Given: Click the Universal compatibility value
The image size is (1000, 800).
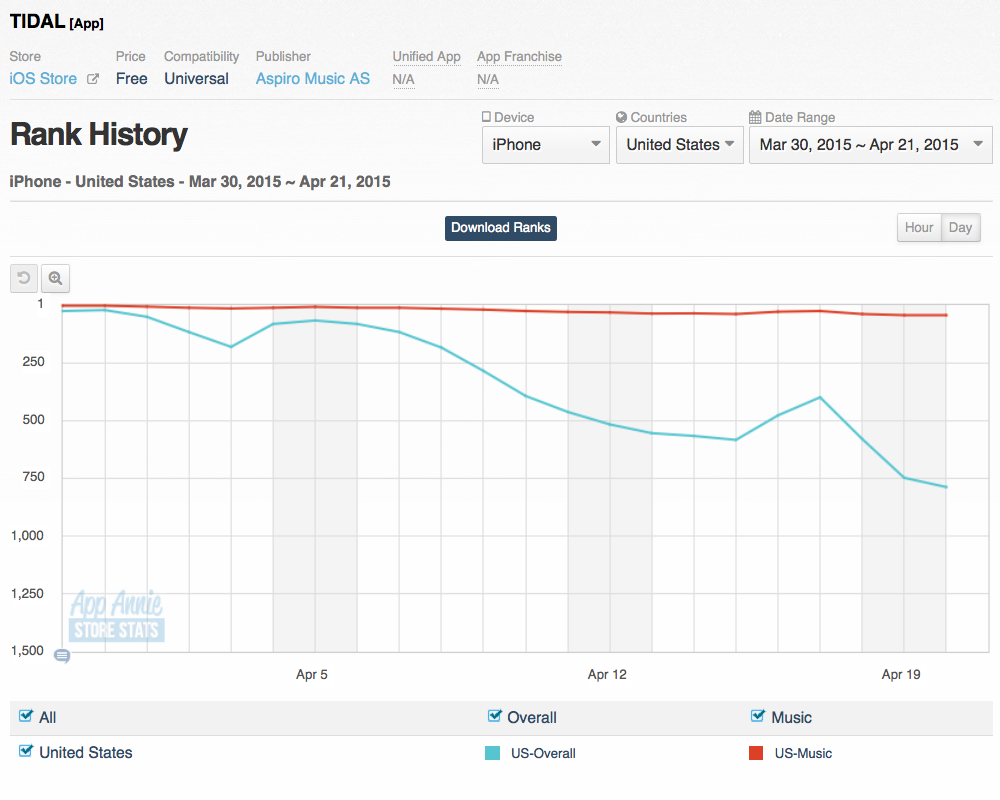Looking at the screenshot, I should pos(196,78).
